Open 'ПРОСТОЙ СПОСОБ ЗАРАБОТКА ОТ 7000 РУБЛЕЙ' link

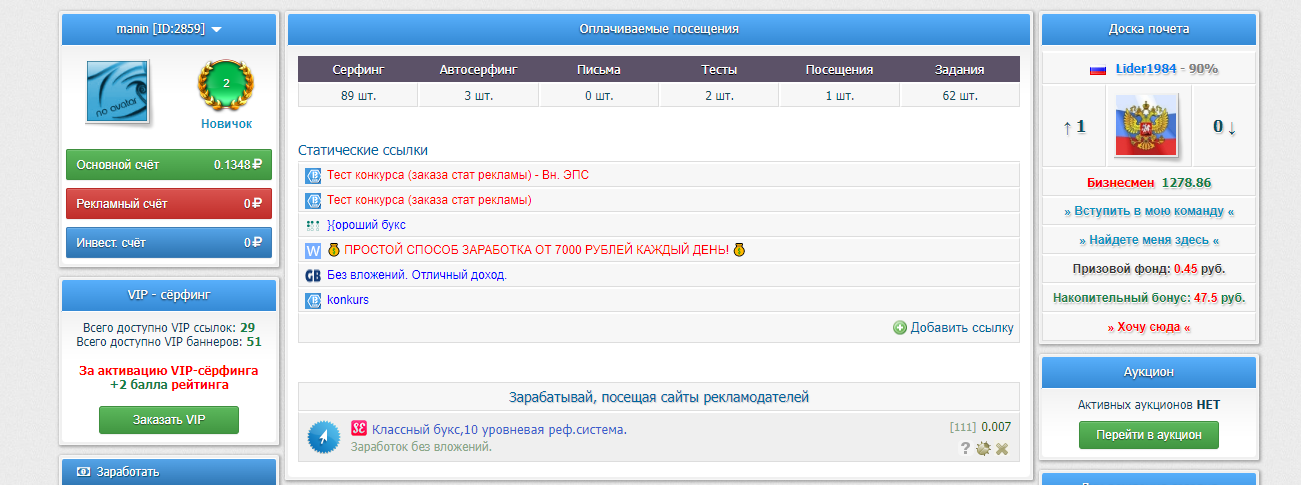pos(536,250)
